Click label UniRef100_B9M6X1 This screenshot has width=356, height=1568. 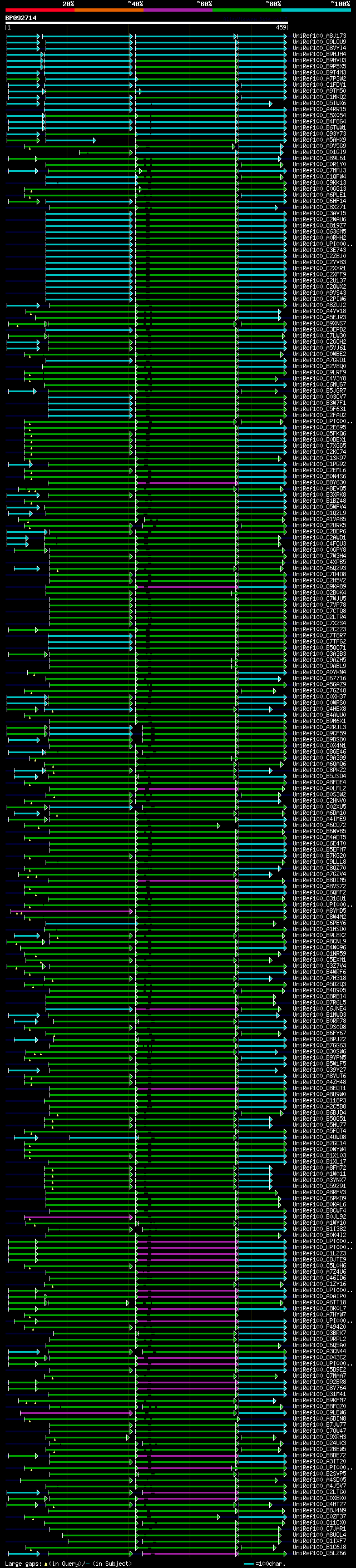pyautogui.click(x=319, y=721)
